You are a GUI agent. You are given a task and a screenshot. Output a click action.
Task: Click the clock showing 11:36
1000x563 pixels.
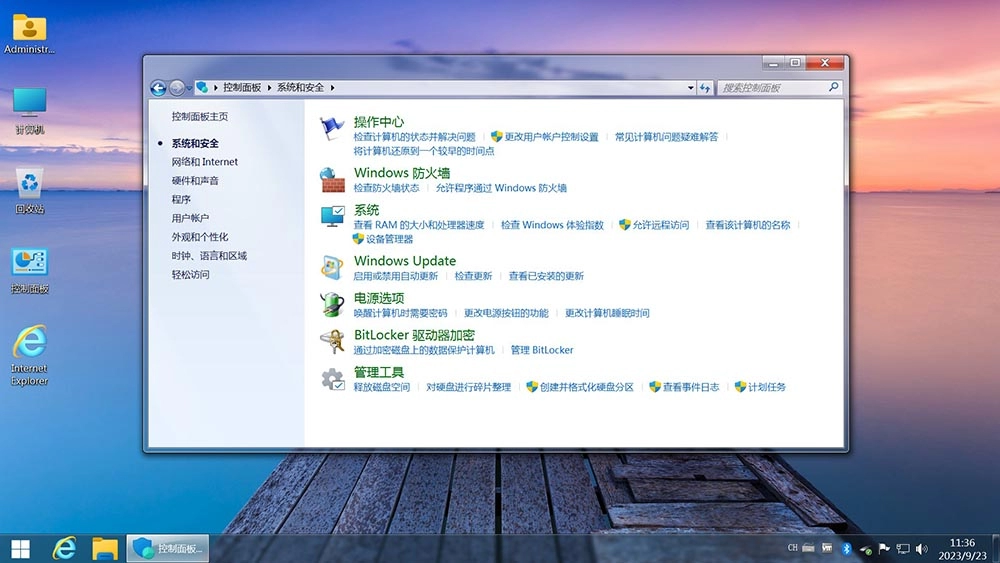point(962,543)
